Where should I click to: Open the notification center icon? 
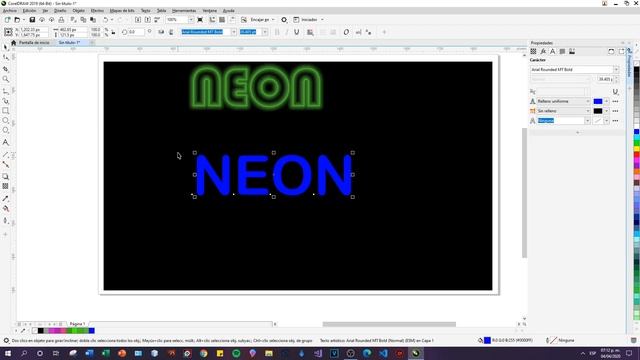629,353
